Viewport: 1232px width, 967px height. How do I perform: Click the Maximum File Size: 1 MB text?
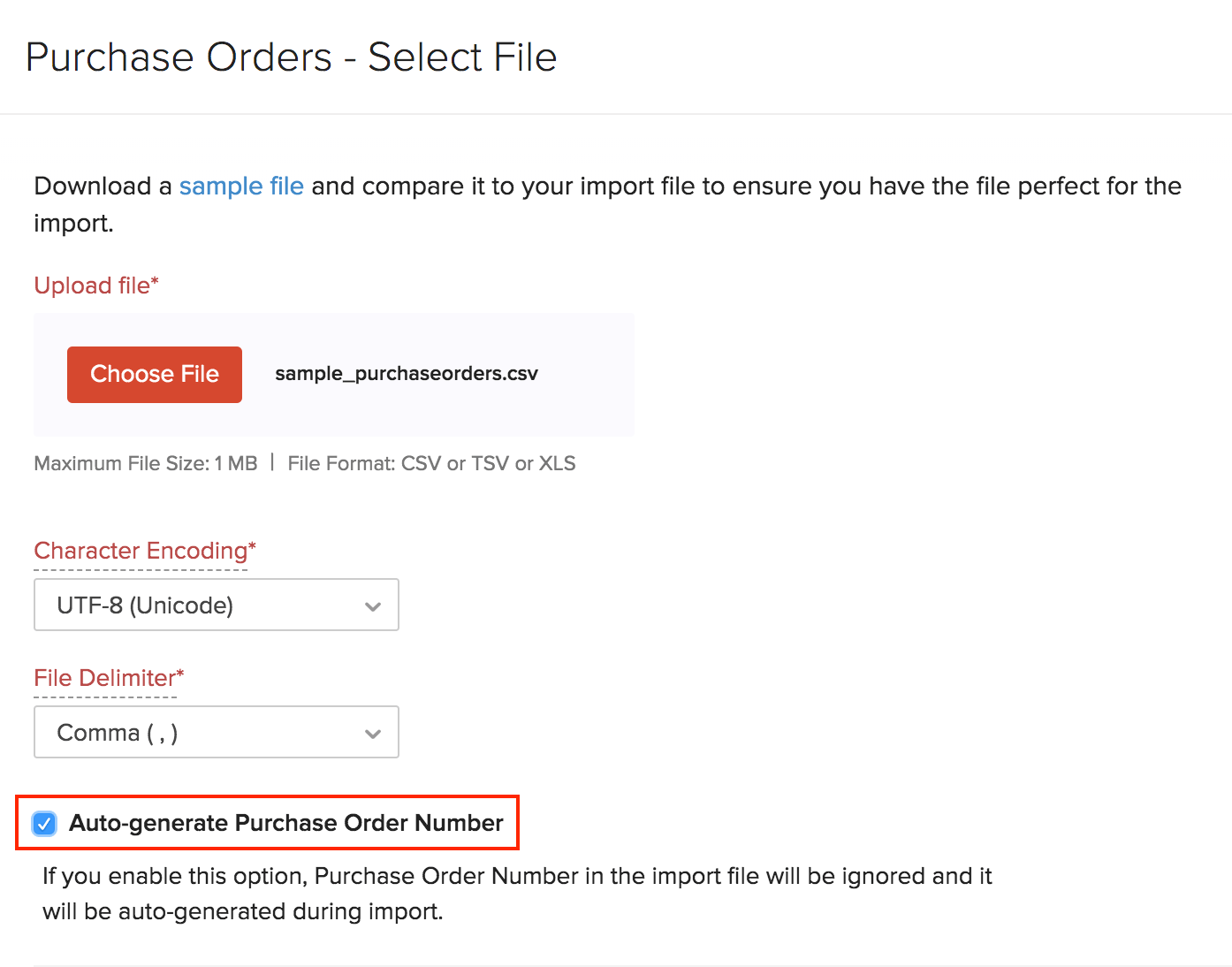pos(145,462)
